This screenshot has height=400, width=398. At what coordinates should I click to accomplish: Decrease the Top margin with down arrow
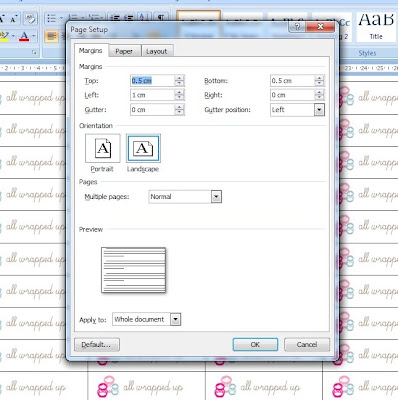tap(179, 83)
